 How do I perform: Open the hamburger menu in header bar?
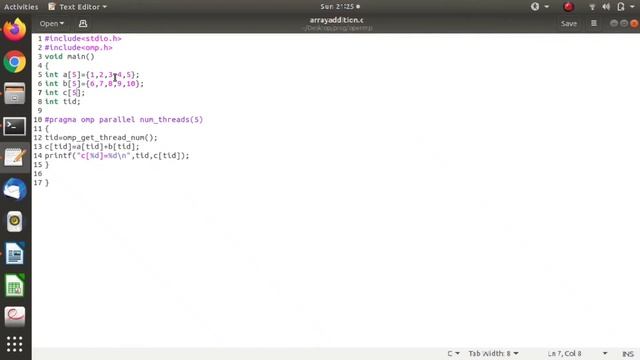coord(594,24)
